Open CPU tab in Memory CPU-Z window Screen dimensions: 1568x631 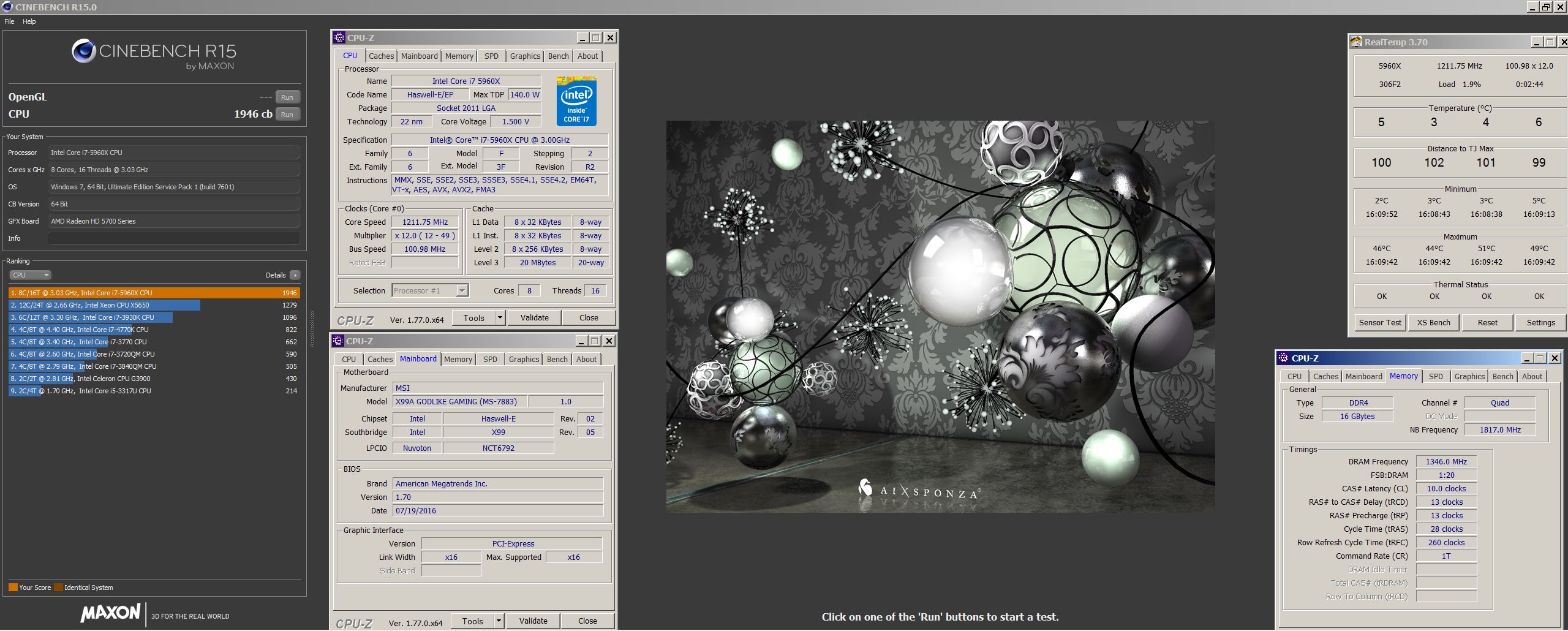click(x=1294, y=376)
